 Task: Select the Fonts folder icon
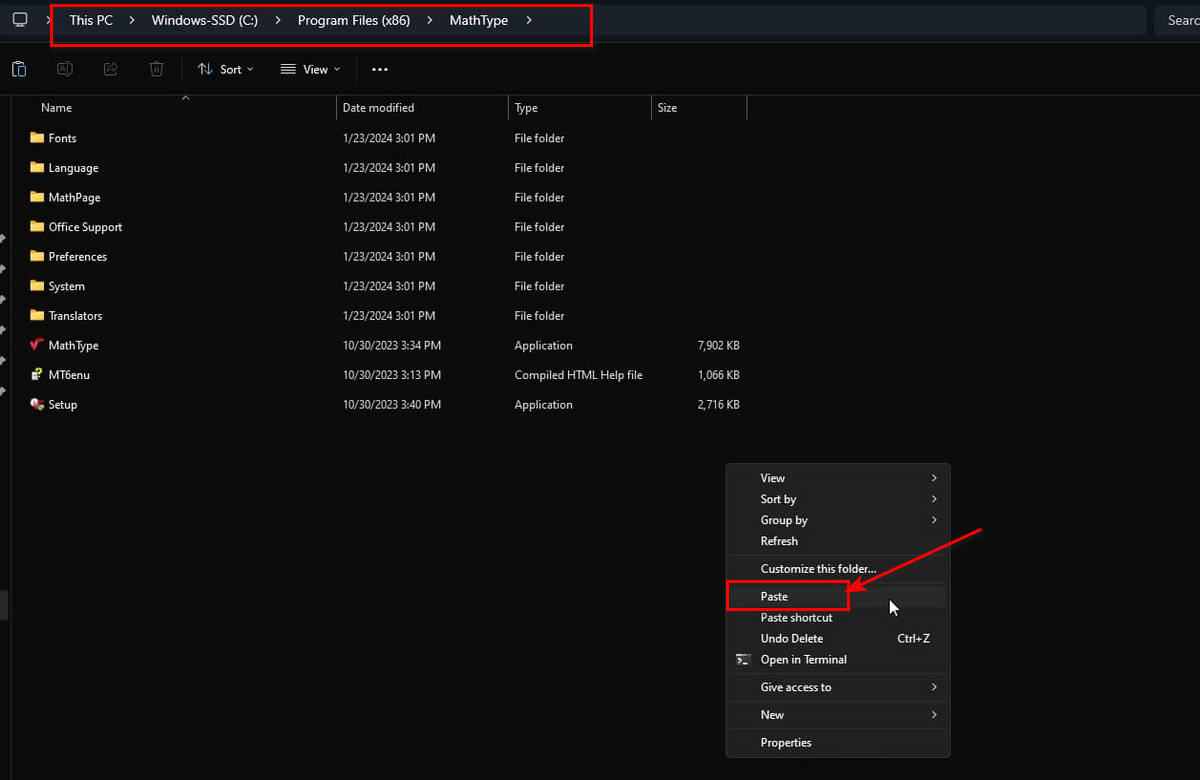pyautogui.click(x=37, y=138)
